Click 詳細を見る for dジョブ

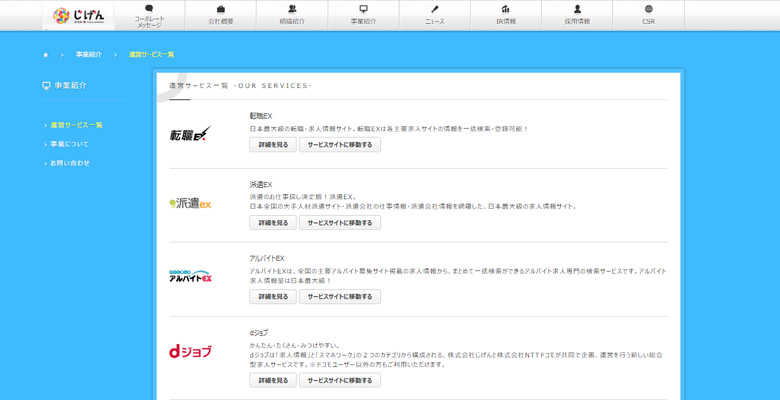click(x=273, y=381)
